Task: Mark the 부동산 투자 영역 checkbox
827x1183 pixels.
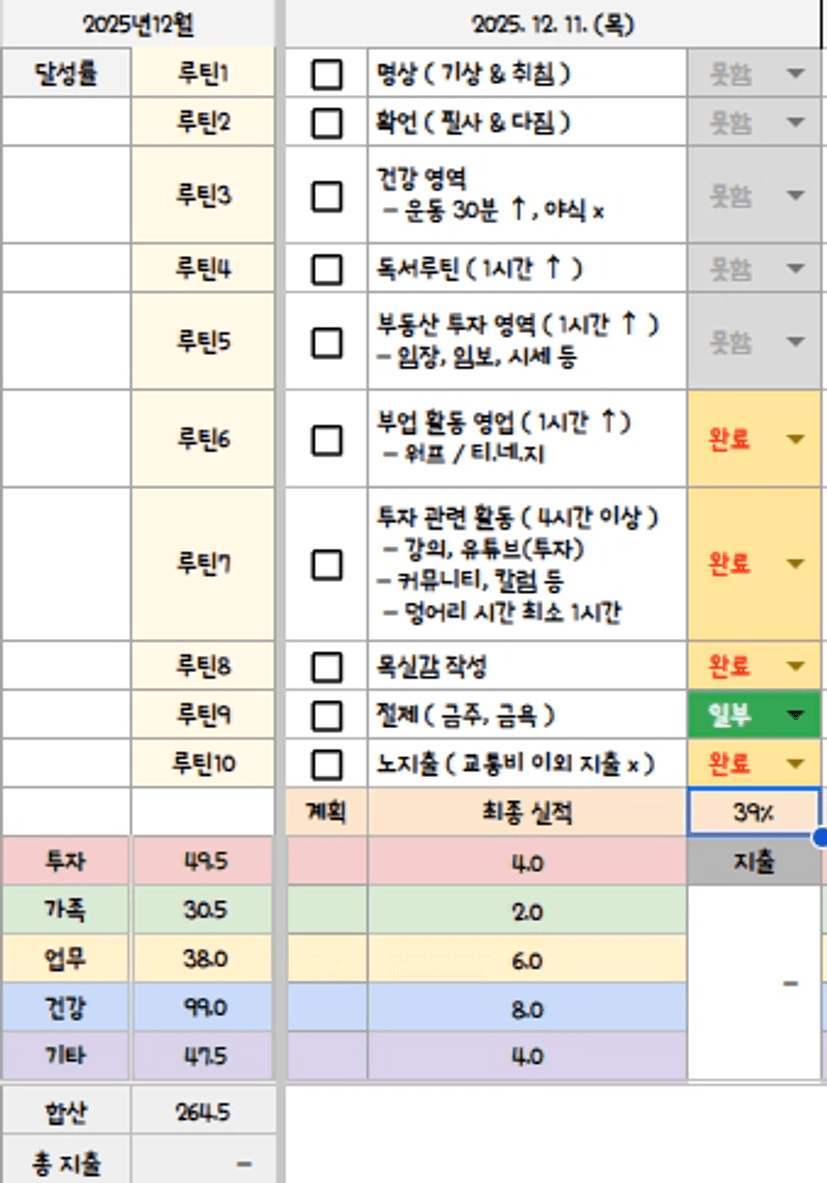Action: [x=327, y=342]
